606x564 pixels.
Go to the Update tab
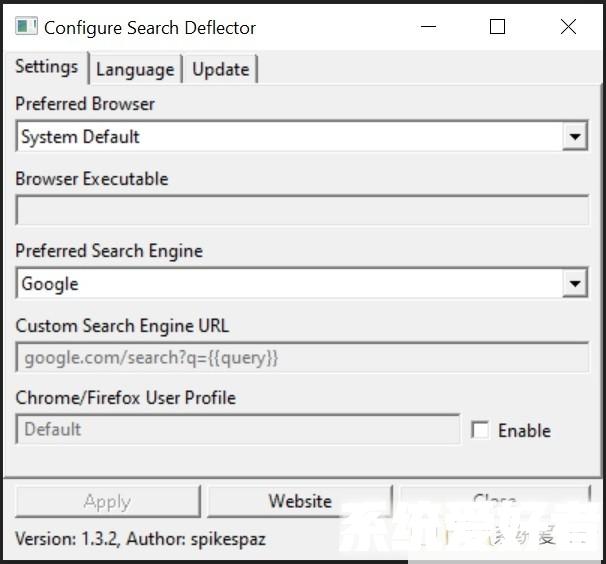pyautogui.click(x=220, y=69)
